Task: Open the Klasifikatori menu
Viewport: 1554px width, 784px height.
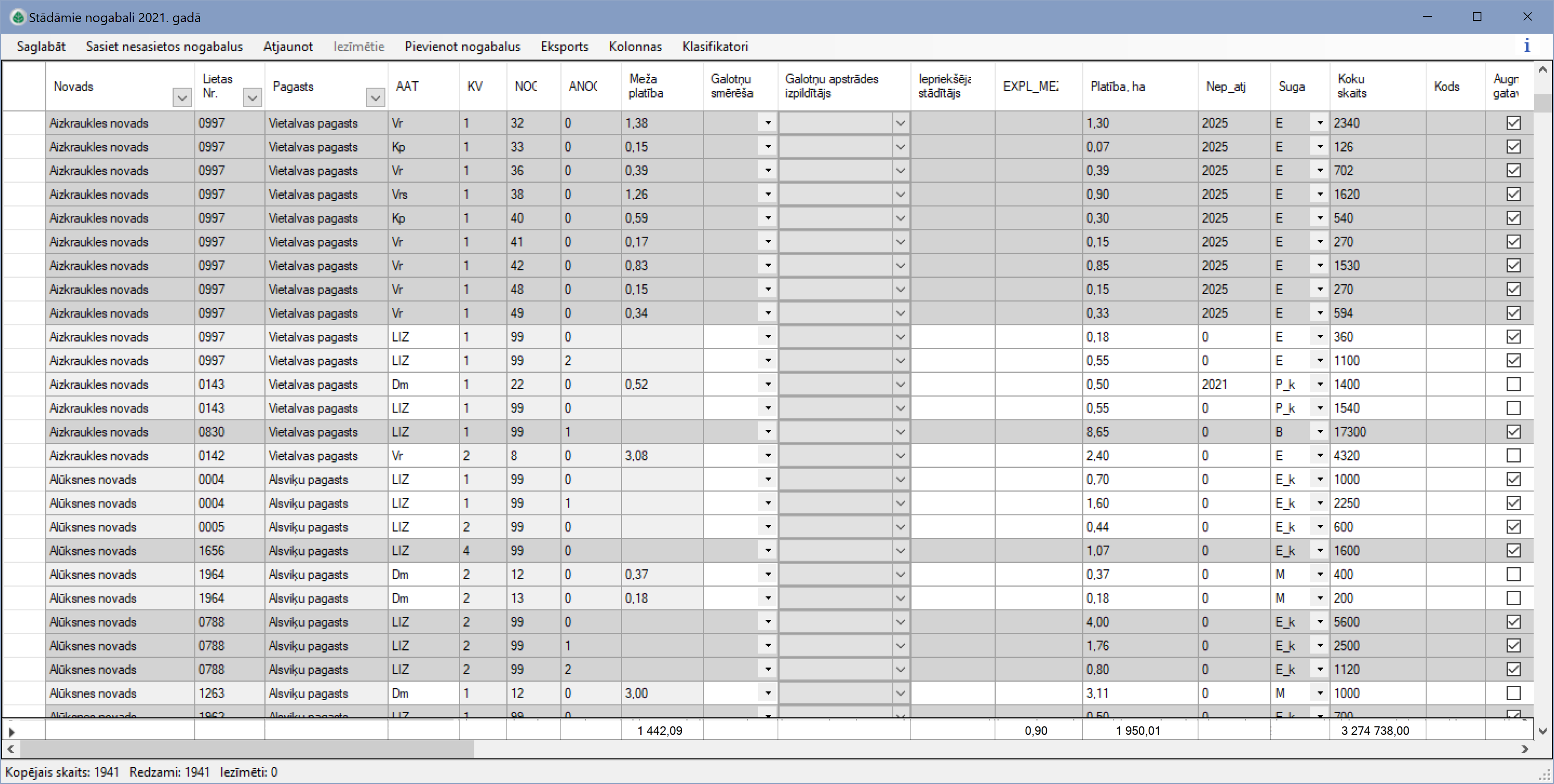Action: pos(715,47)
